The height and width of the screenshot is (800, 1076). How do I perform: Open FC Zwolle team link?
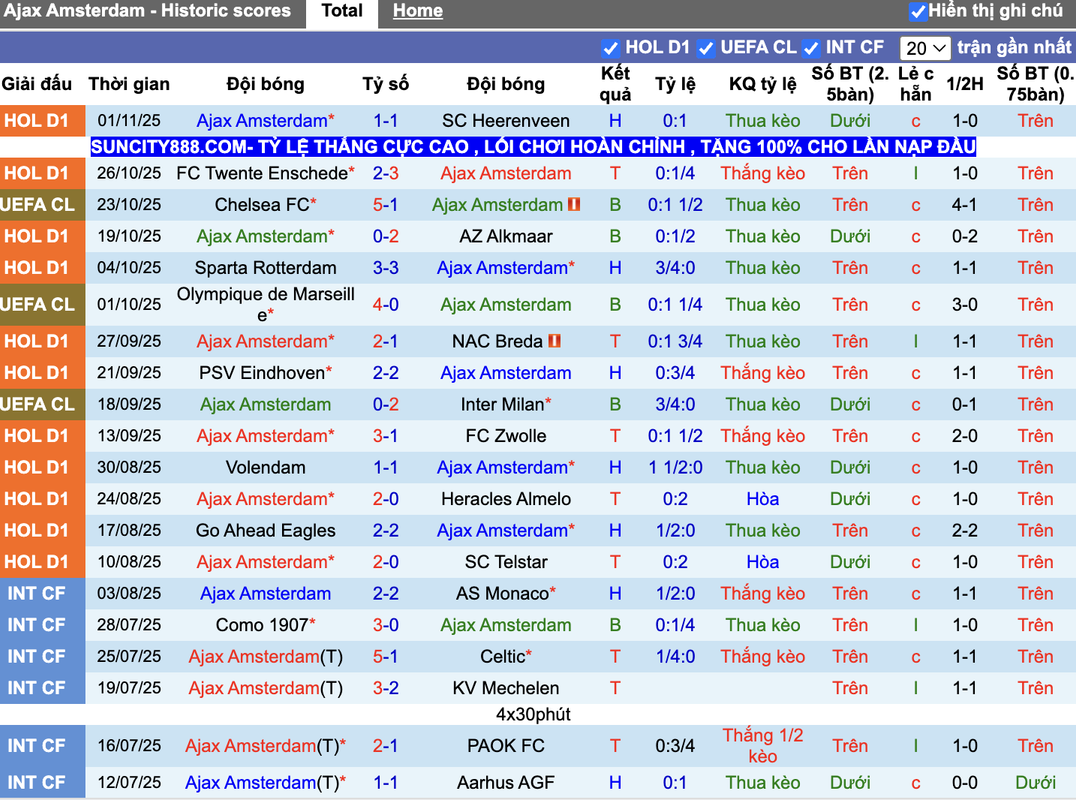[x=506, y=436]
